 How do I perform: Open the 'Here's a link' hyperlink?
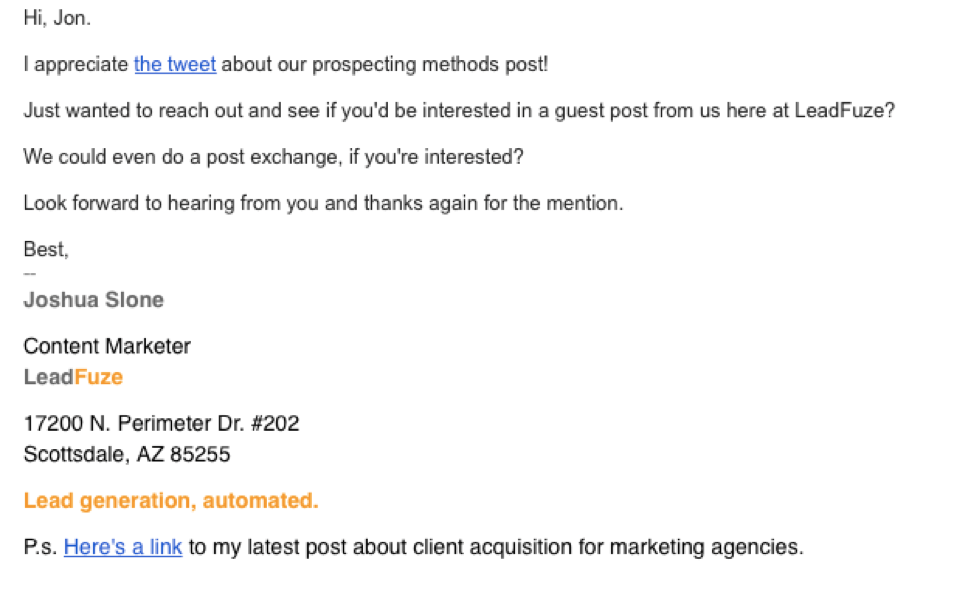point(123,547)
